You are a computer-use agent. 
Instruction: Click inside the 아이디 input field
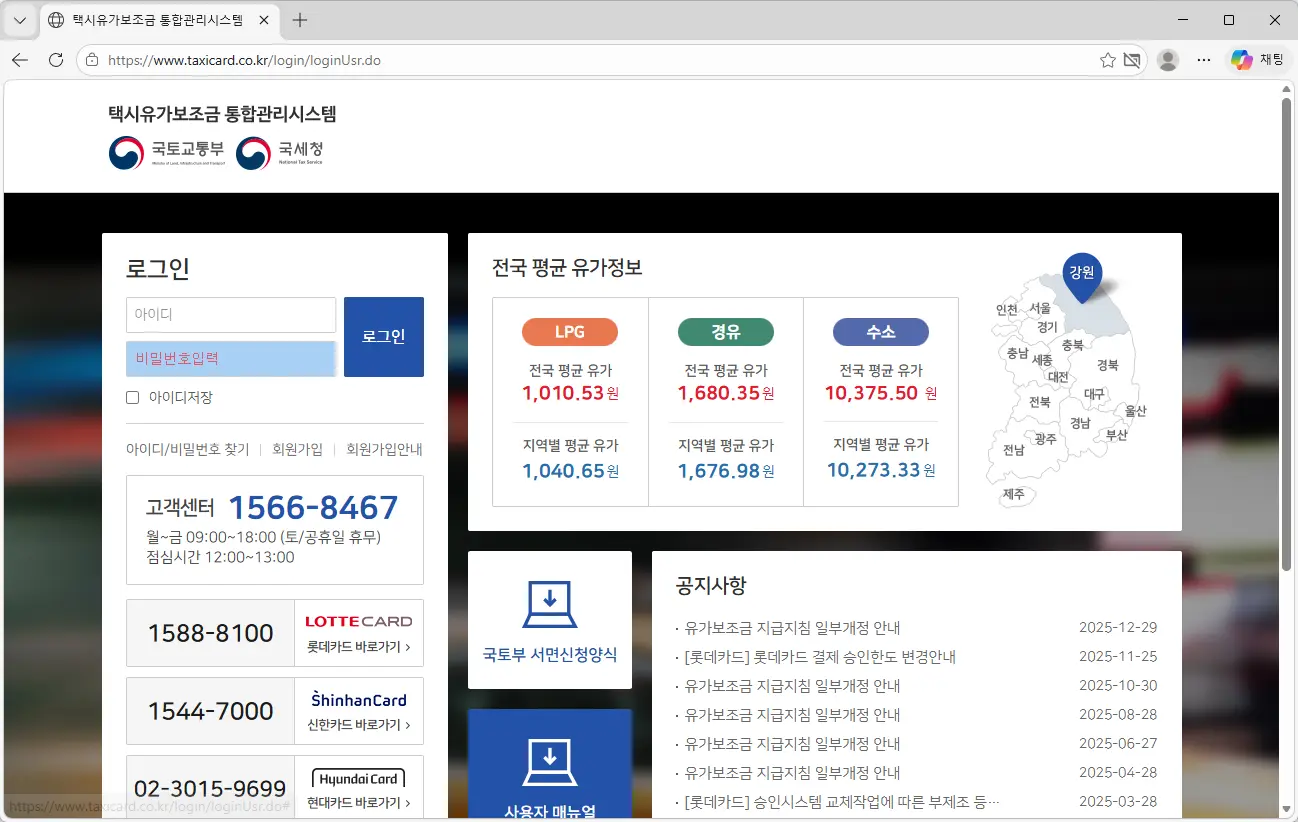[x=230, y=315]
